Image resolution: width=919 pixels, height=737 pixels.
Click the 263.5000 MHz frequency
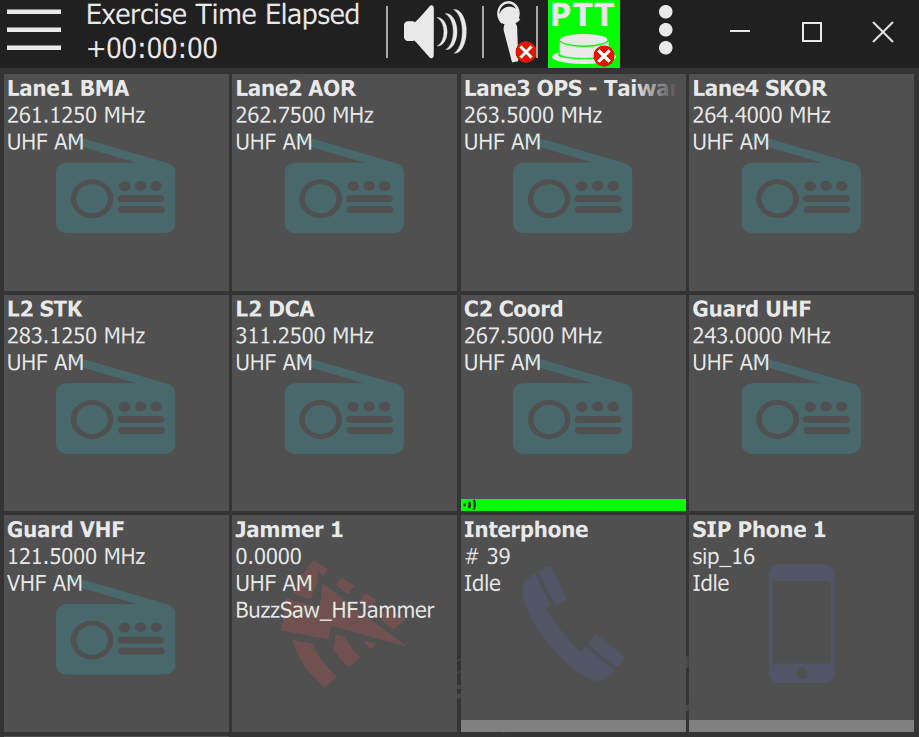tap(533, 116)
